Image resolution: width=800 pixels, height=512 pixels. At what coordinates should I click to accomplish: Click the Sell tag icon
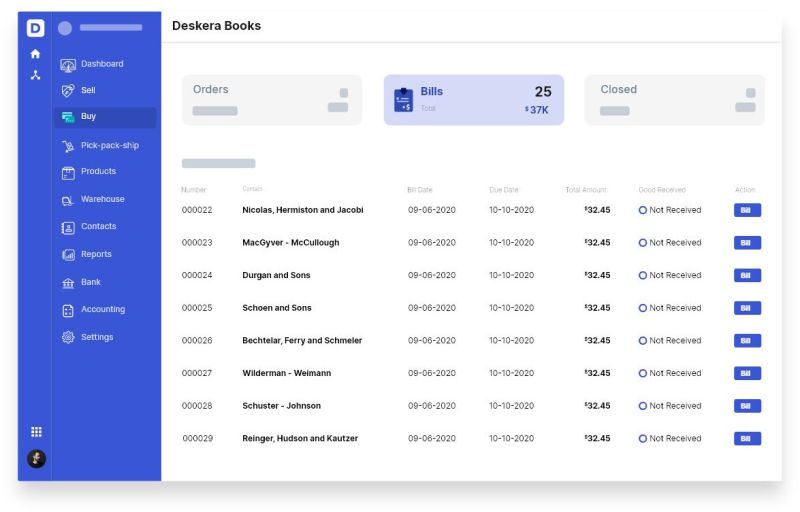click(x=68, y=91)
